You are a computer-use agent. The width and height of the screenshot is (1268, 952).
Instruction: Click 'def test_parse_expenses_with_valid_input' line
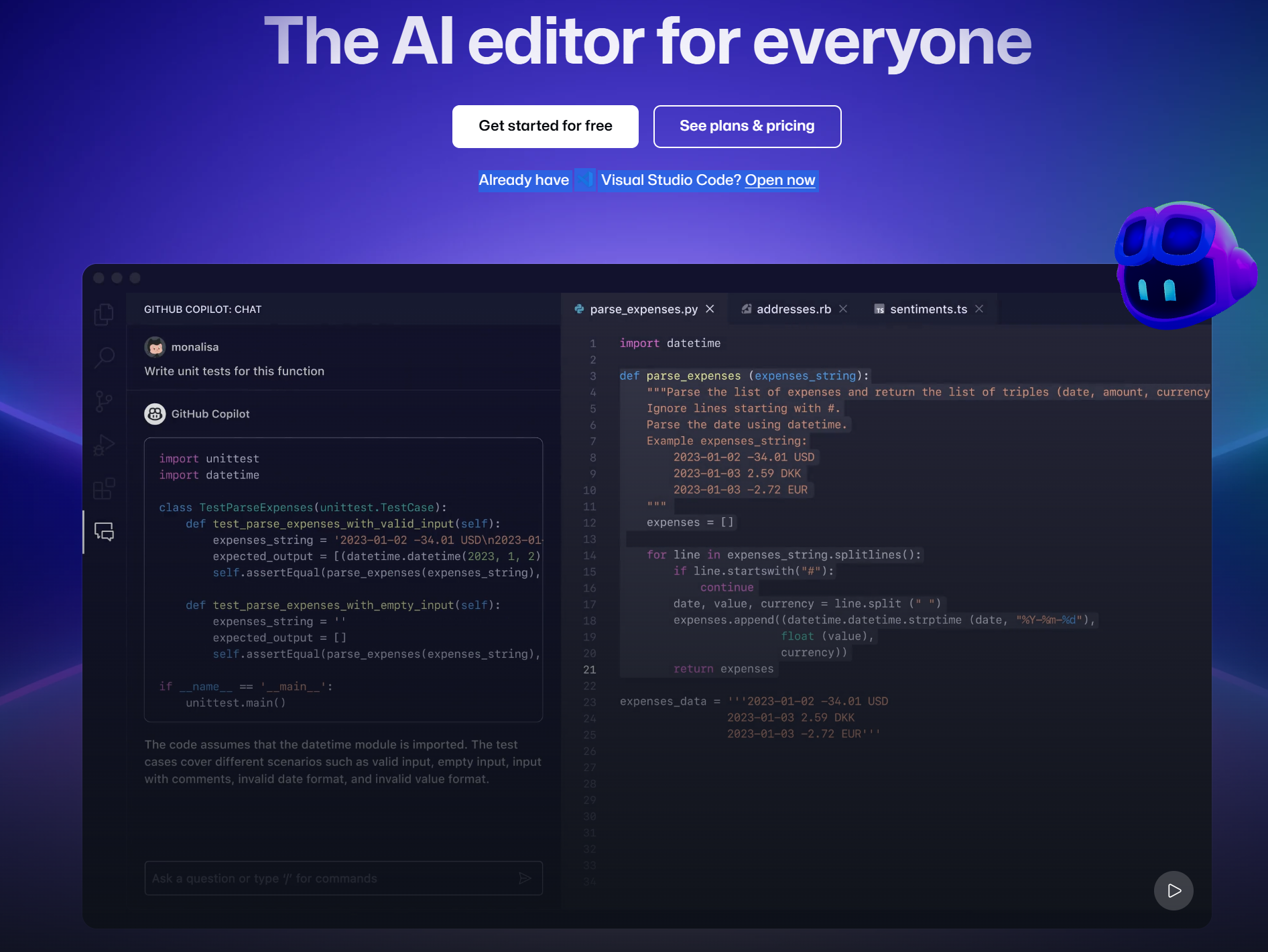(343, 524)
